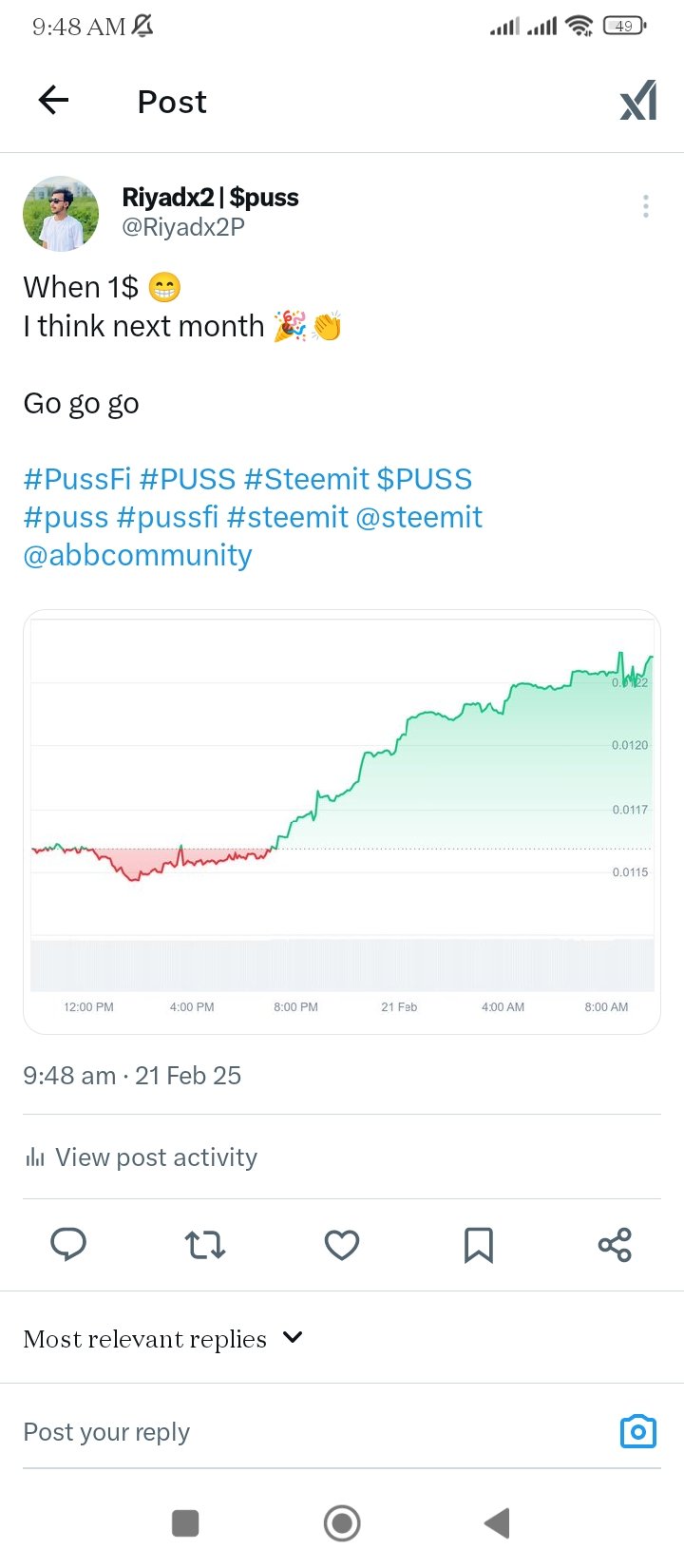
Task: Open the #PussFi hashtag link
Action: [x=77, y=479]
